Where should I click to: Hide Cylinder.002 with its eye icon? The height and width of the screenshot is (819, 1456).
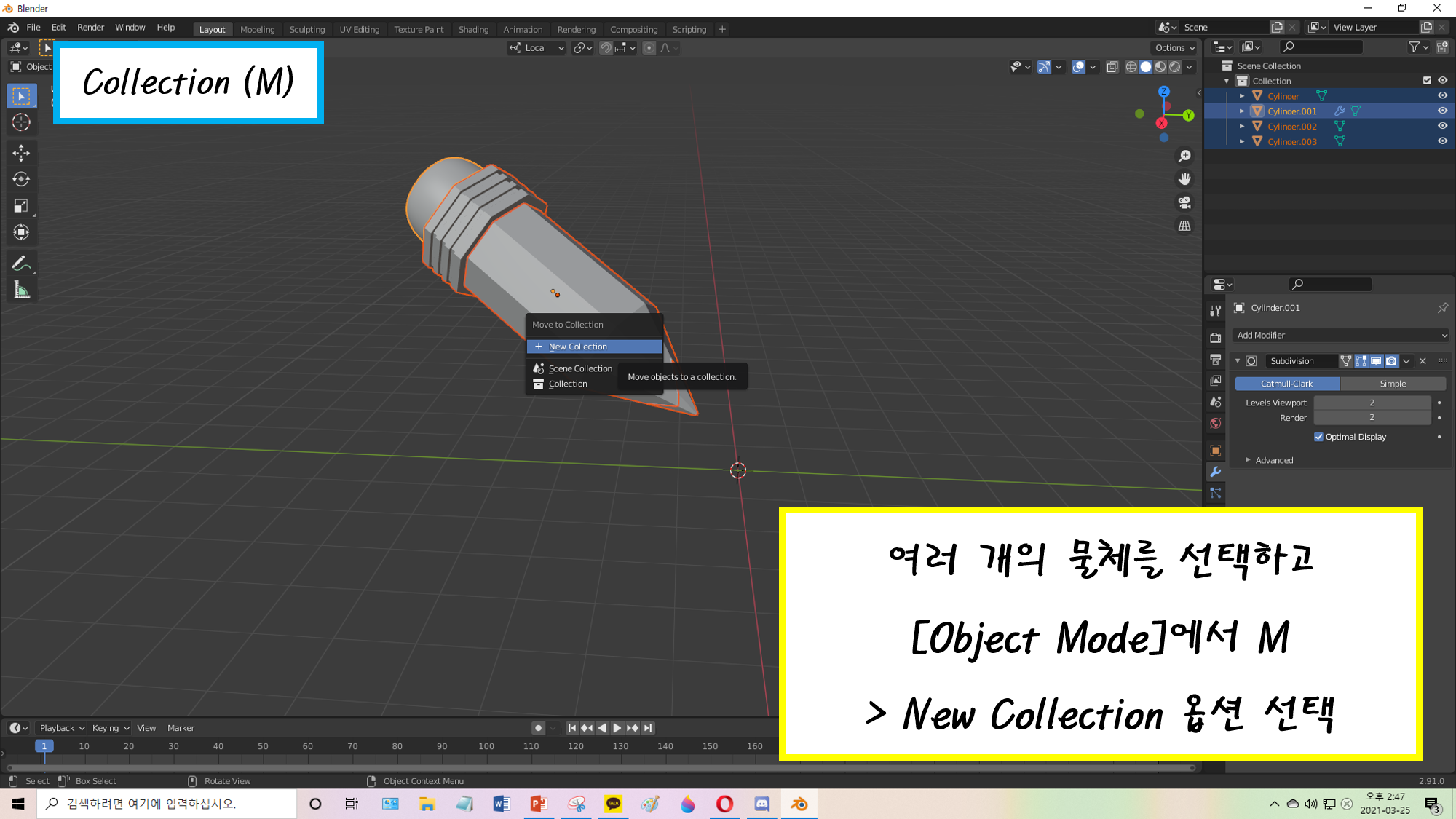pyautogui.click(x=1442, y=126)
